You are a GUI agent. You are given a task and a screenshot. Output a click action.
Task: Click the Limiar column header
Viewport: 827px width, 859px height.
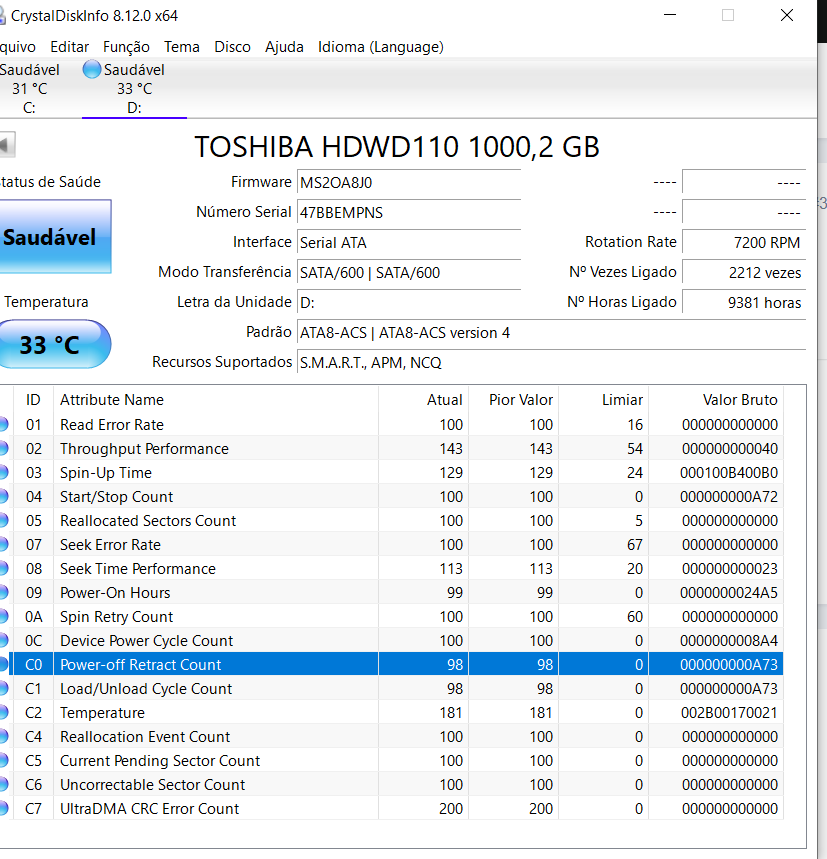pyautogui.click(x=604, y=400)
